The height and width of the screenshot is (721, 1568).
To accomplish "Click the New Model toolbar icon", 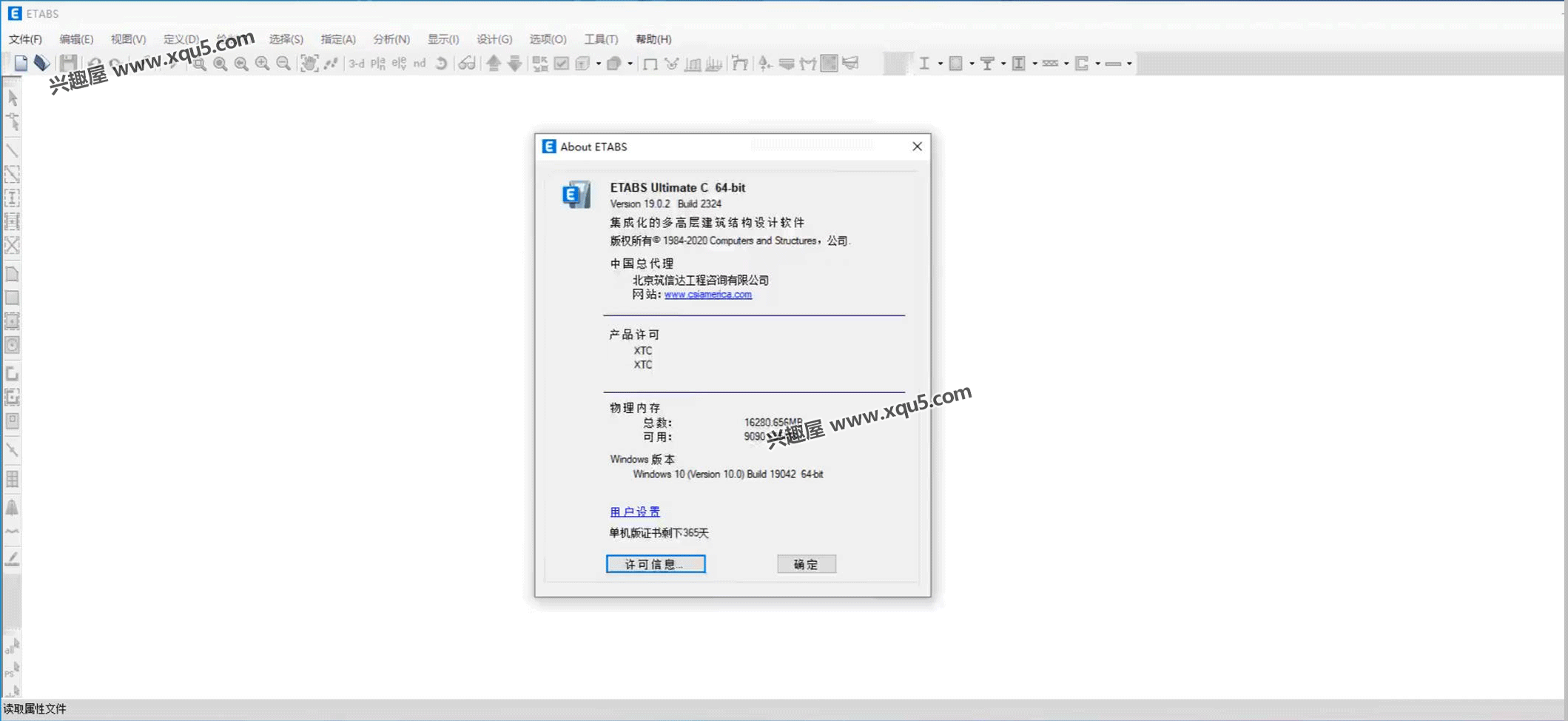I will 21,64.
